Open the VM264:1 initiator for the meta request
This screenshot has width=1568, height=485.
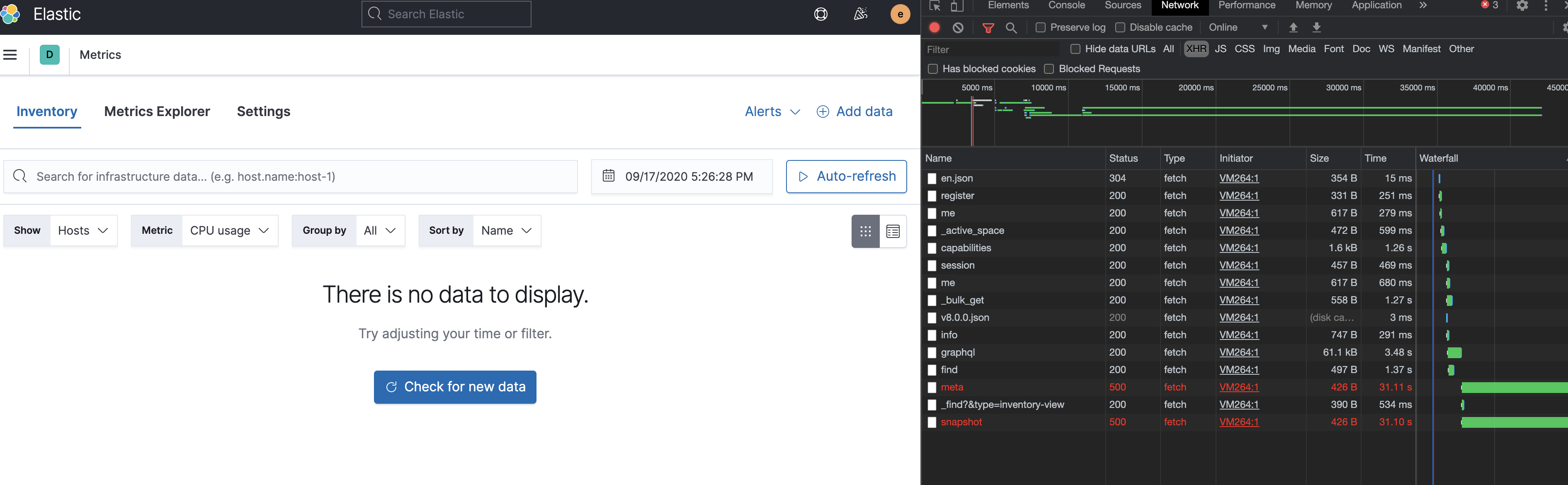coord(1239,387)
